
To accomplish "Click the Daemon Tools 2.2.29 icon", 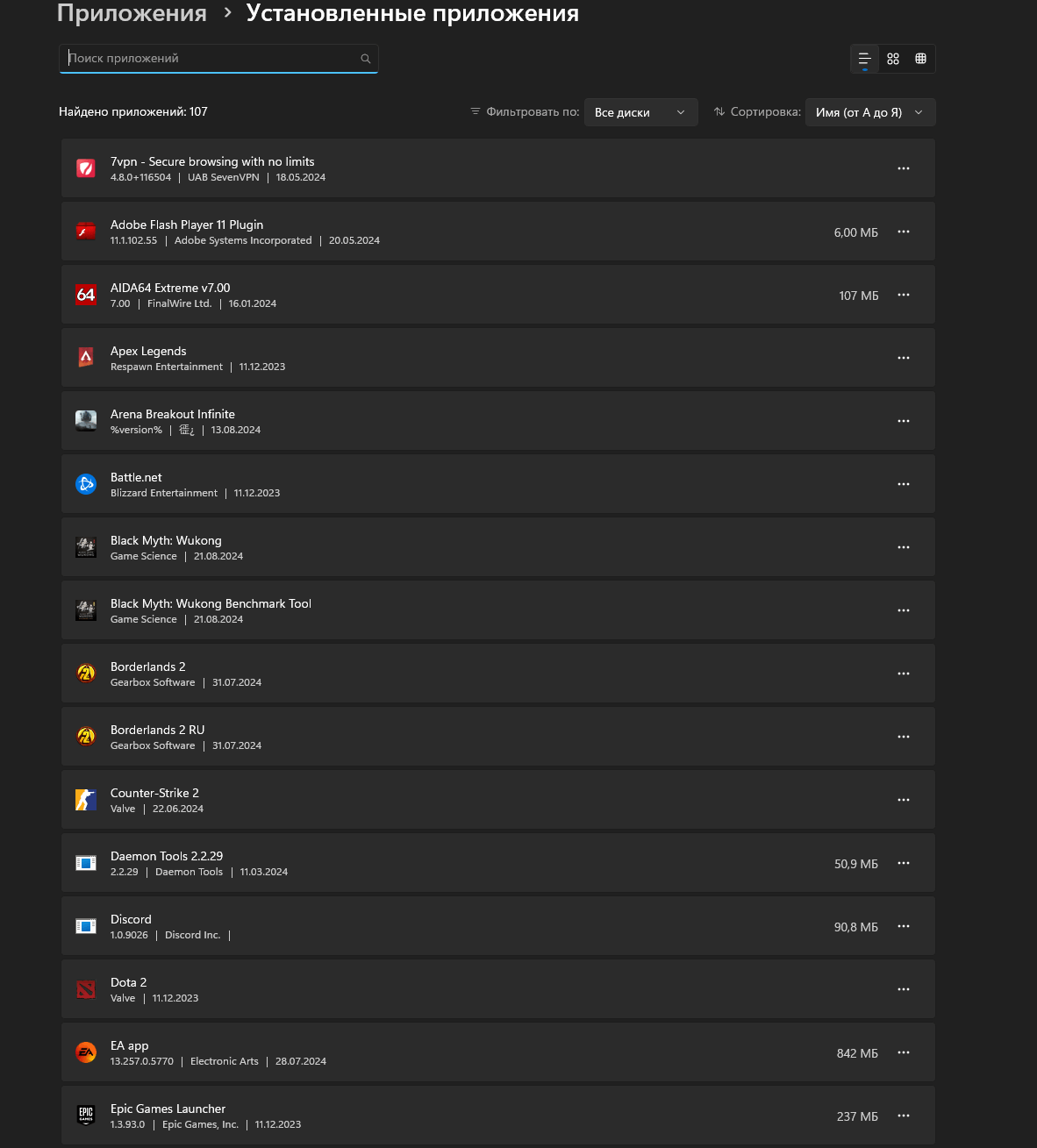I will [86, 863].
